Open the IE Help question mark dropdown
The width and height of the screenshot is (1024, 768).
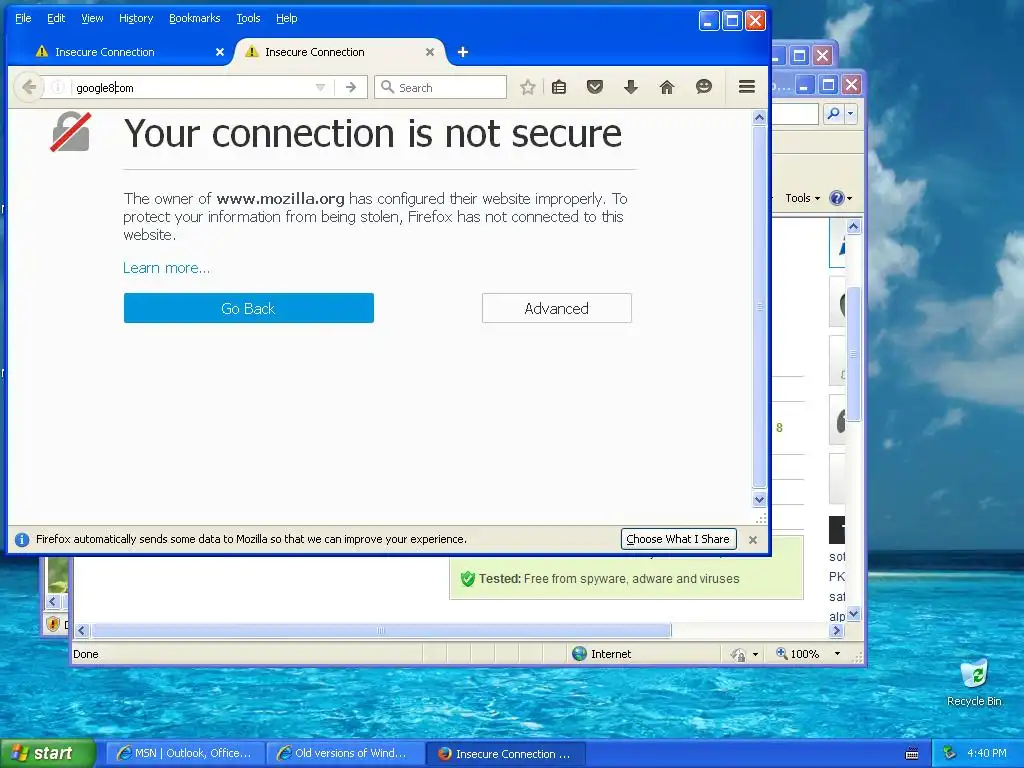(840, 198)
